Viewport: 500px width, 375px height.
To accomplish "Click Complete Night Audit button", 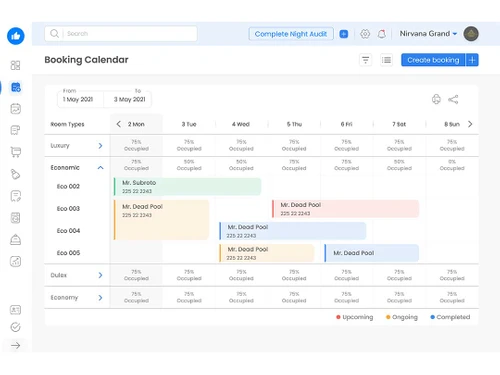I will click(x=291, y=34).
